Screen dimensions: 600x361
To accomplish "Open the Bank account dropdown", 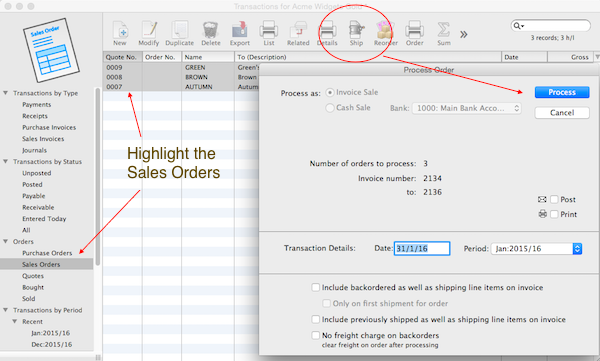I will click(466, 108).
